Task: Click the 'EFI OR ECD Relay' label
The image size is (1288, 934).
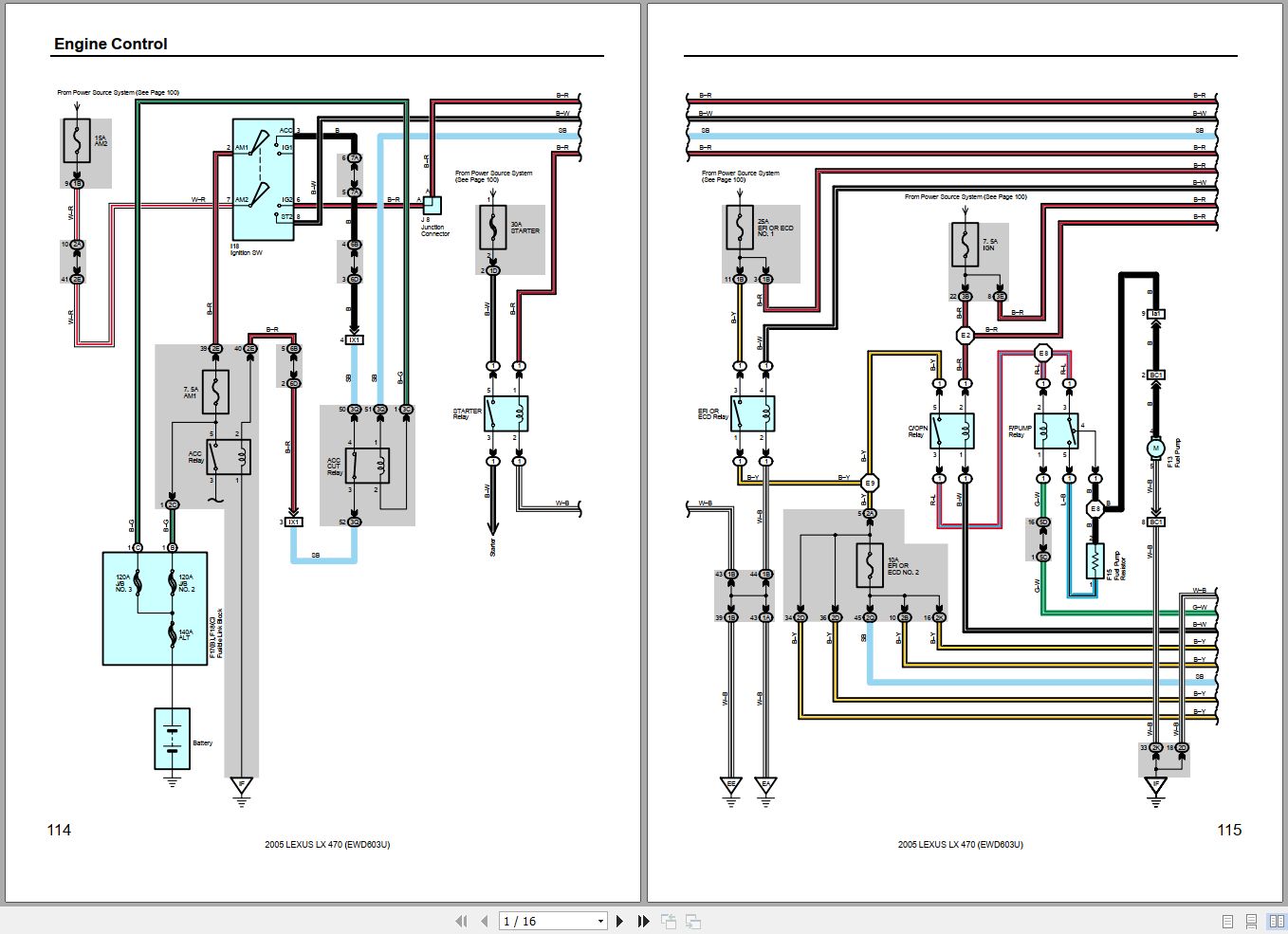Action: click(712, 414)
